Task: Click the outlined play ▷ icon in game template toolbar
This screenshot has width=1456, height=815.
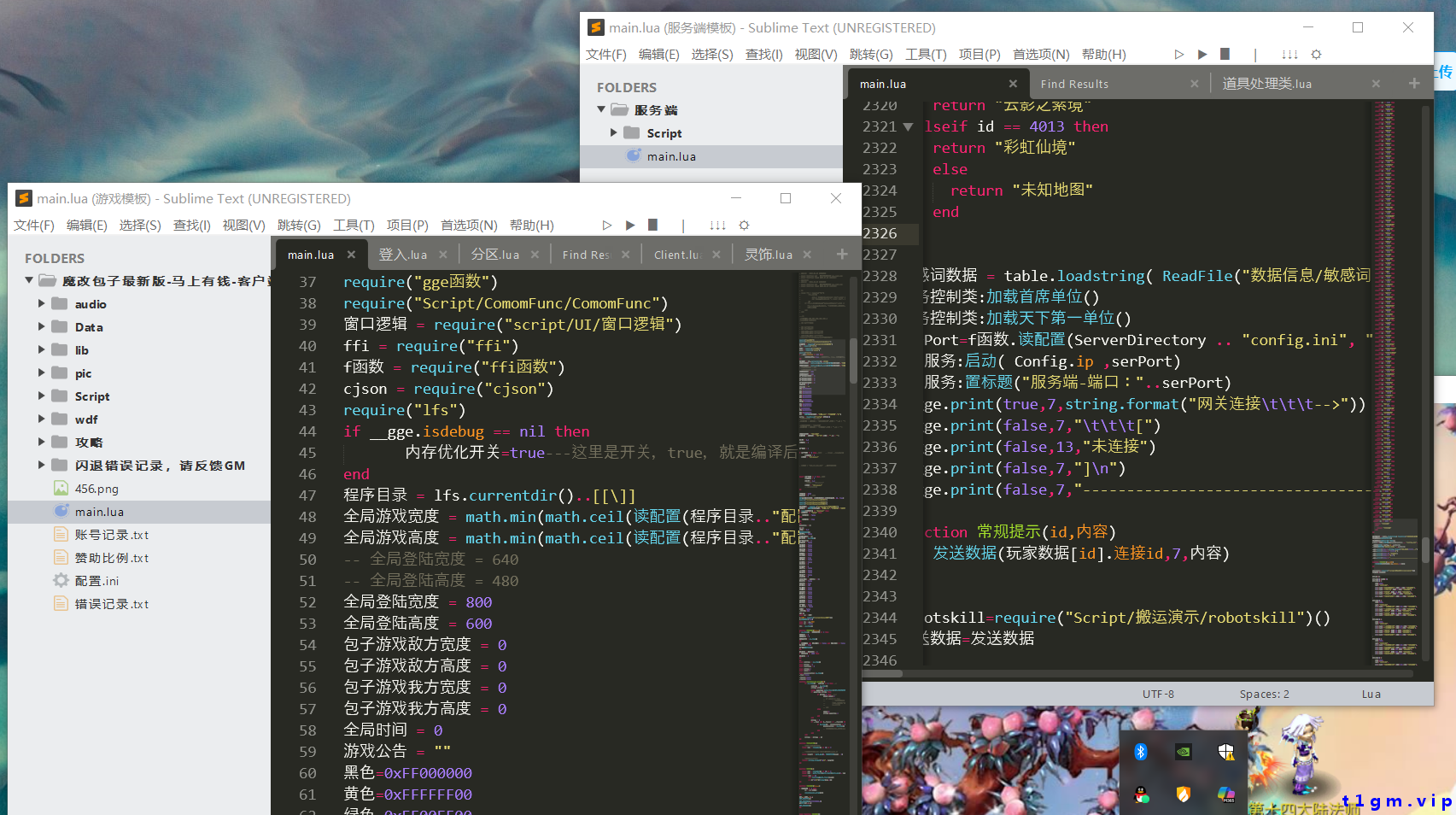Action: pos(606,225)
